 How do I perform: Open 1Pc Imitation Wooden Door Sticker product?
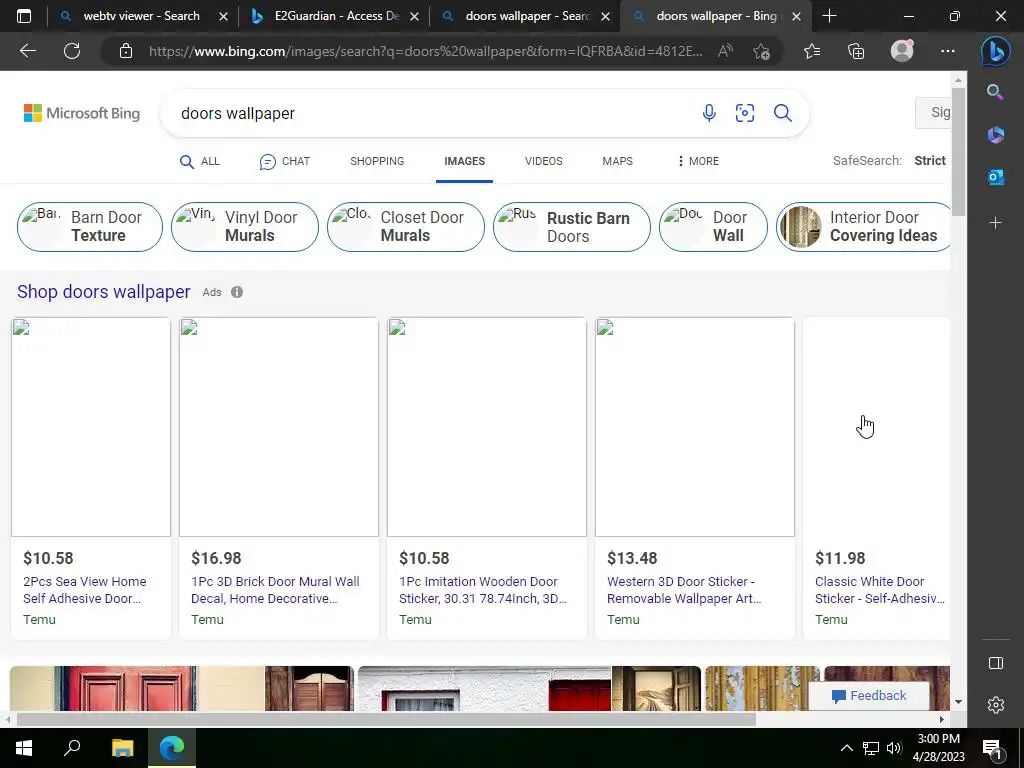(x=487, y=478)
